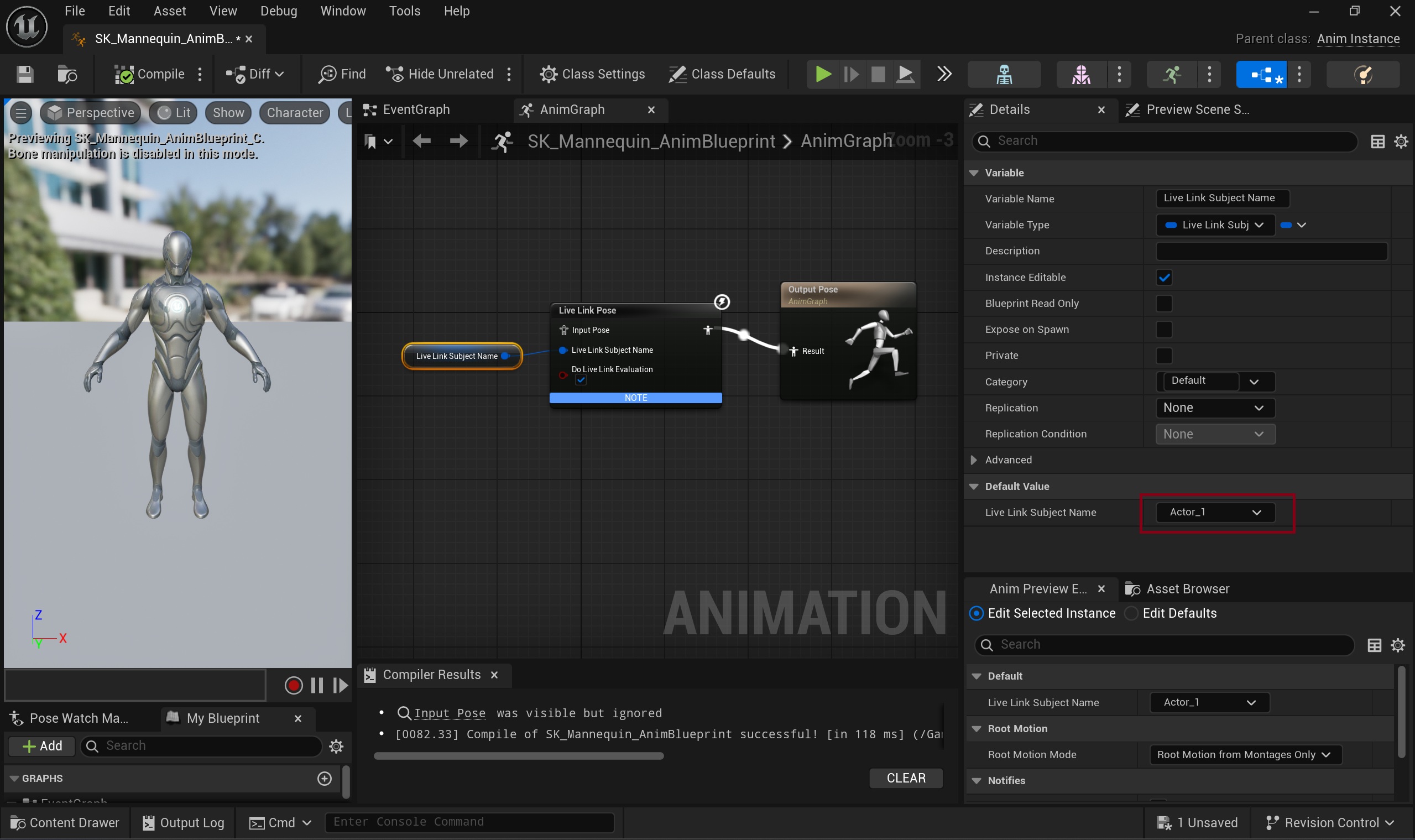Click Hide Unrelated nodes icon

click(394, 74)
